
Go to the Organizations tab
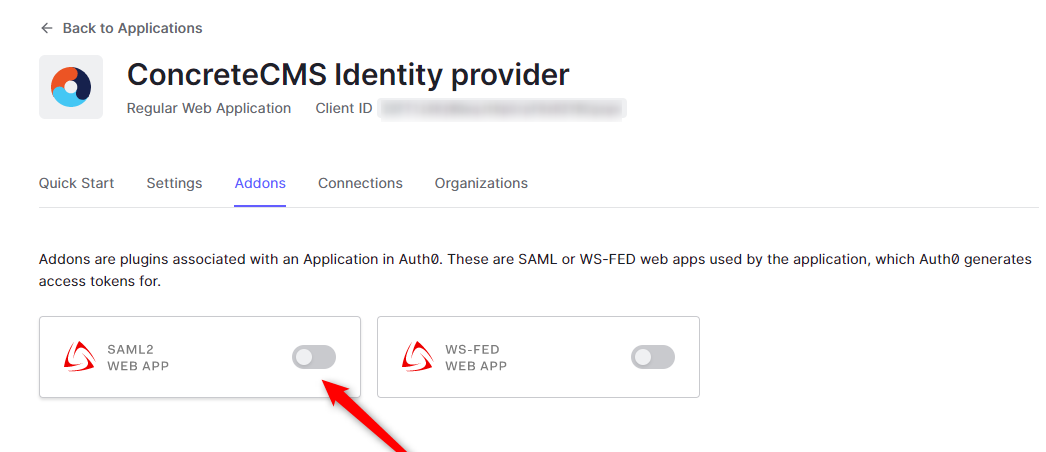pos(481,183)
